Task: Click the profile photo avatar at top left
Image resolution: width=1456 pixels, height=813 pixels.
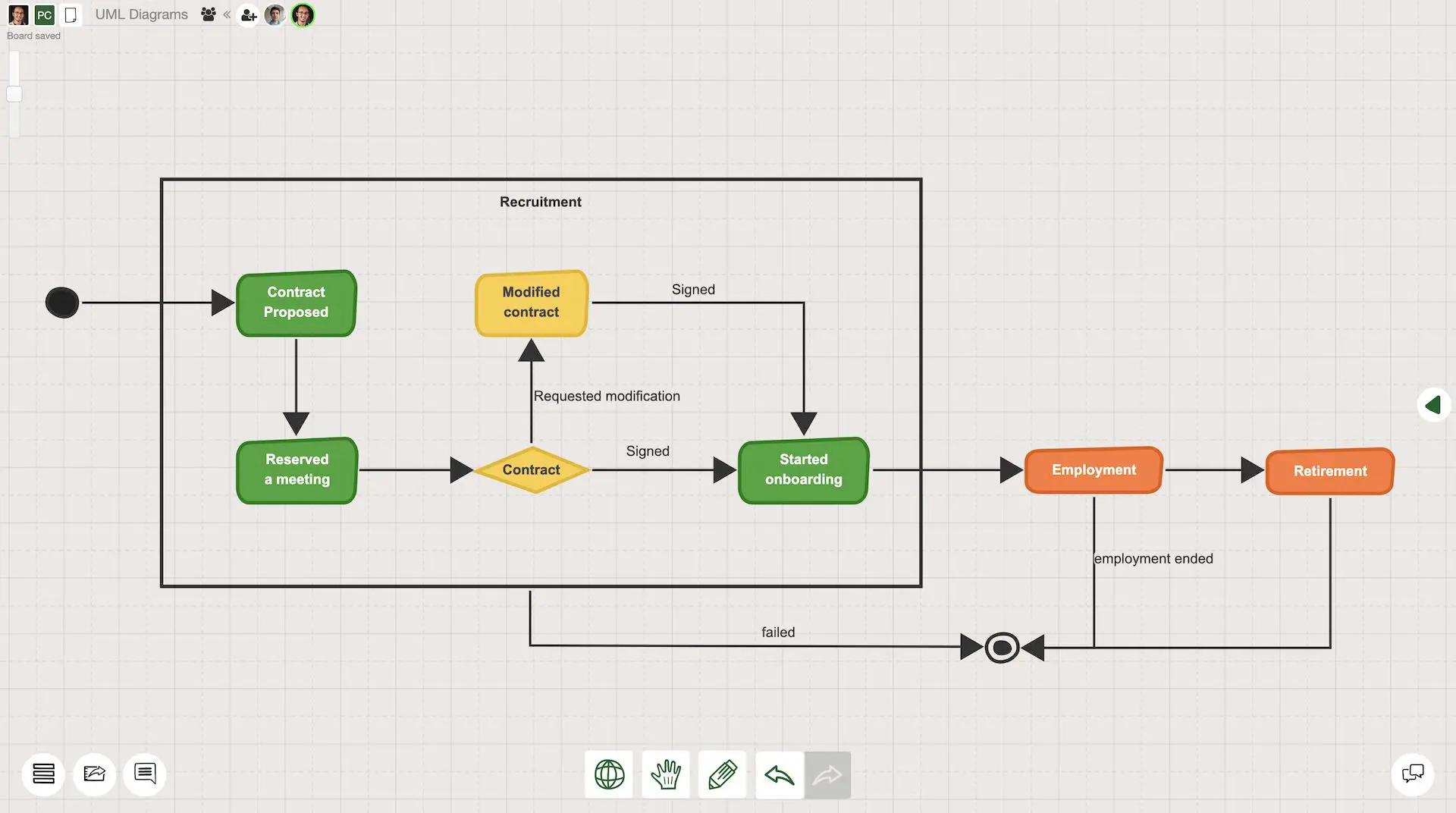Action: click(18, 14)
